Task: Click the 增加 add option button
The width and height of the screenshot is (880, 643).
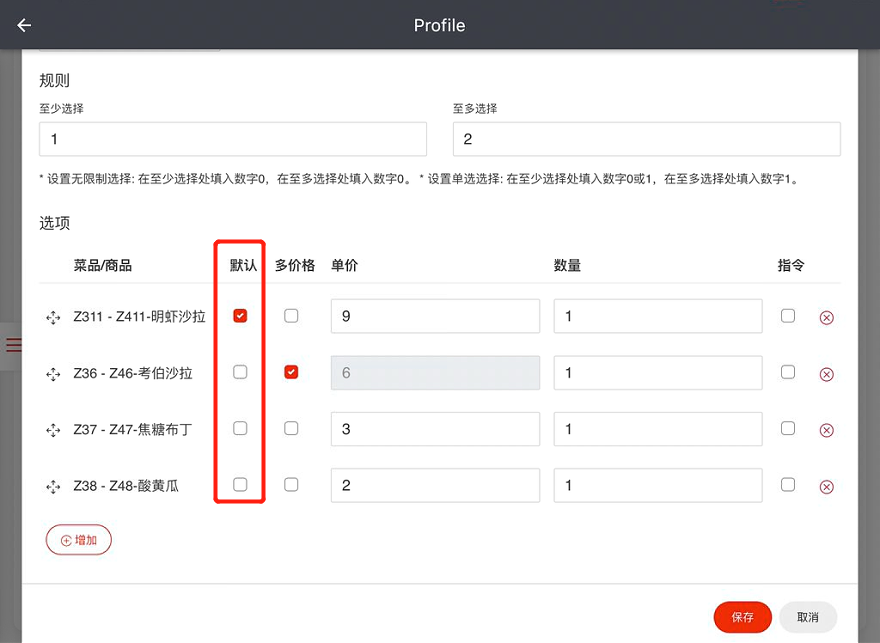Action: click(x=79, y=540)
